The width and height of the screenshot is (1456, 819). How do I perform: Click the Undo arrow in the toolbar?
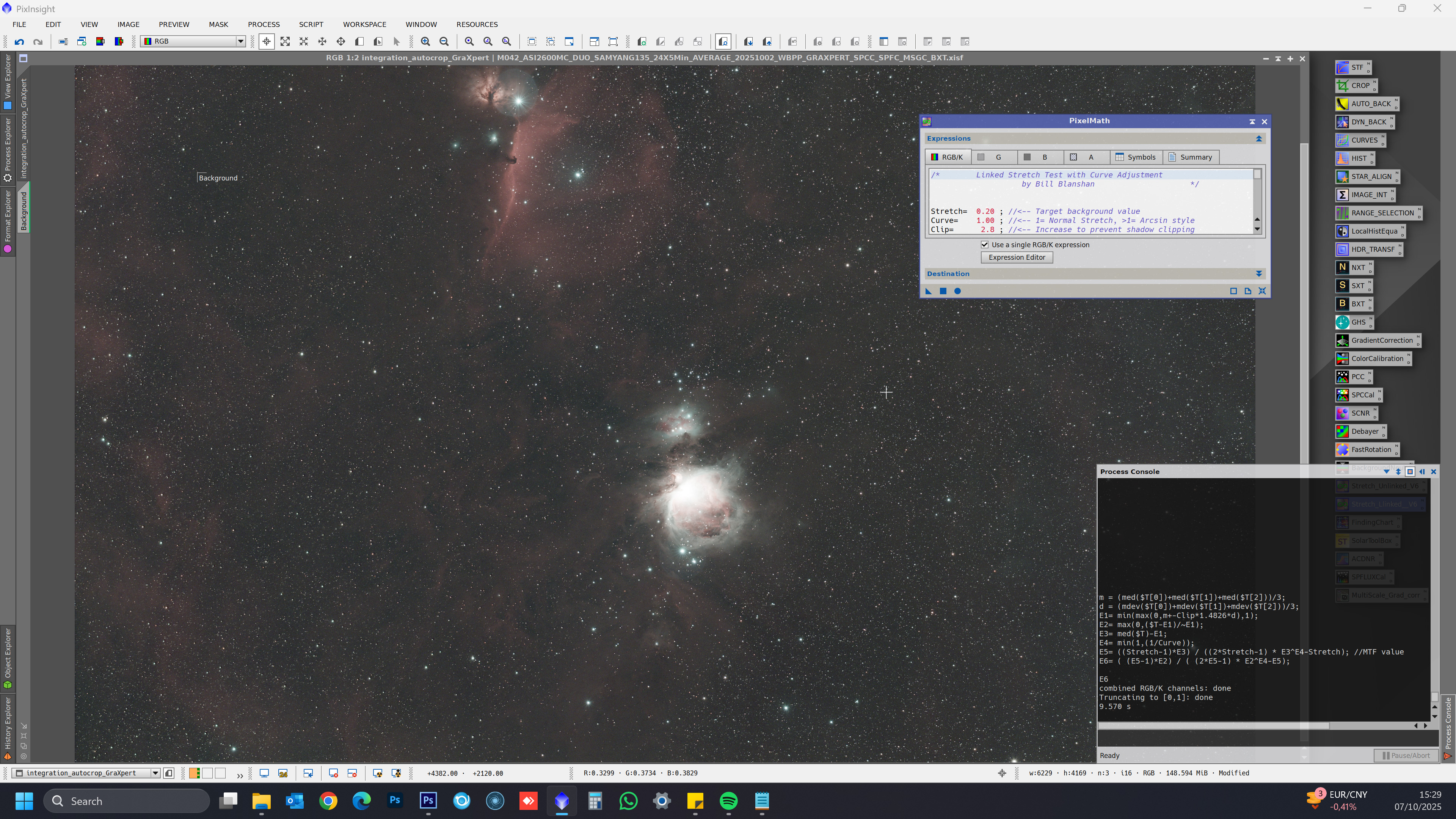click(x=19, y=42)
